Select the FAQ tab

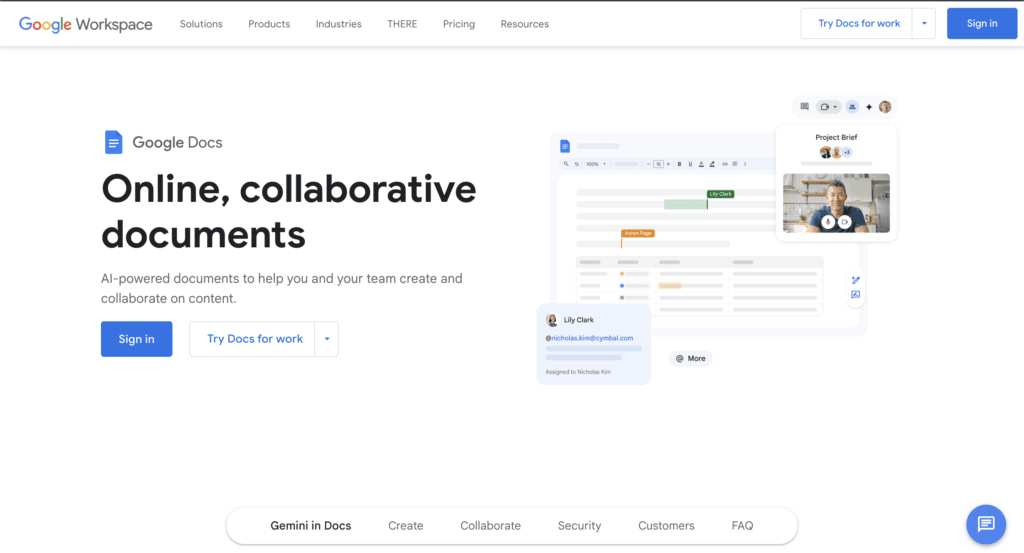coord(743,526)
